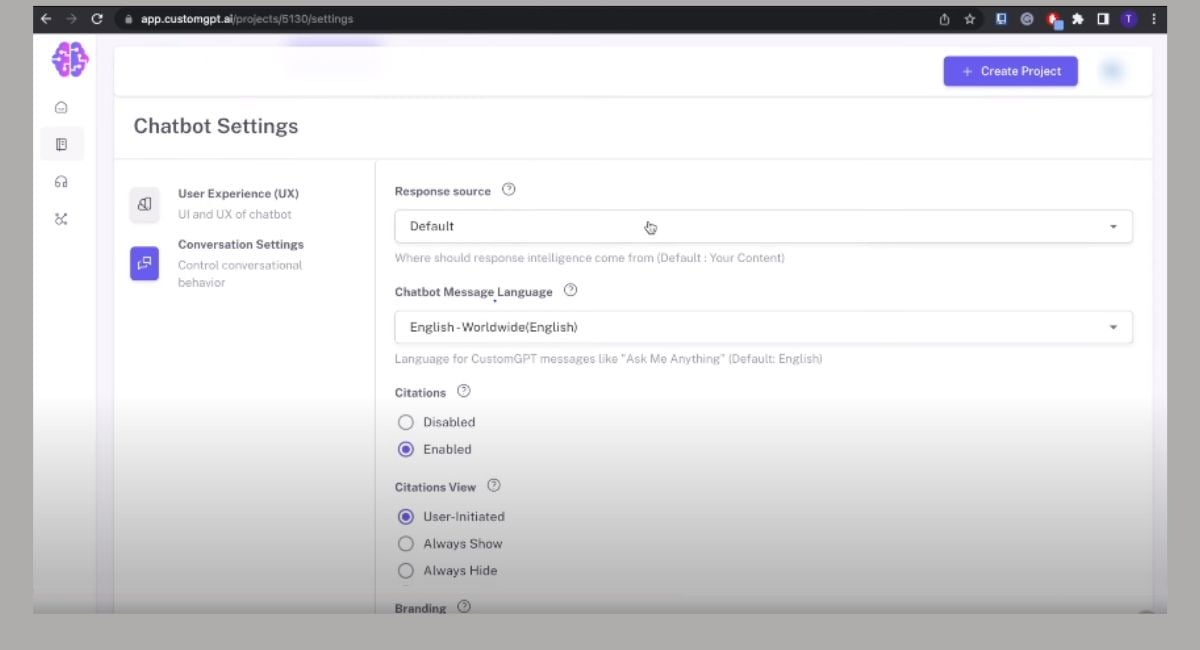Screen dimensions: 1200x650
Task: Choose Always Show for Citations View
Action: coord(406,543)
